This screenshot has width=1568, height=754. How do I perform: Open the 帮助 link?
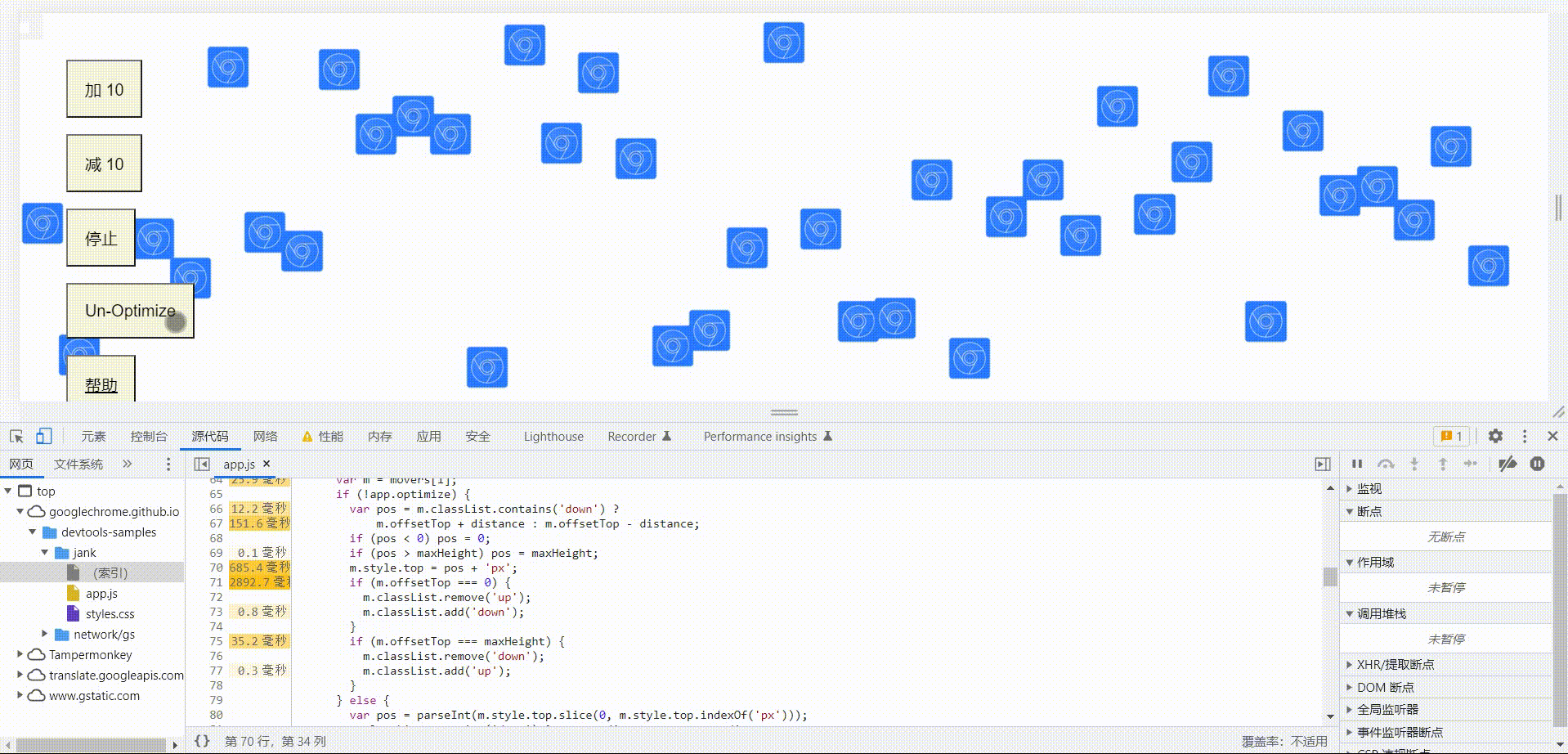pos(101,384)
